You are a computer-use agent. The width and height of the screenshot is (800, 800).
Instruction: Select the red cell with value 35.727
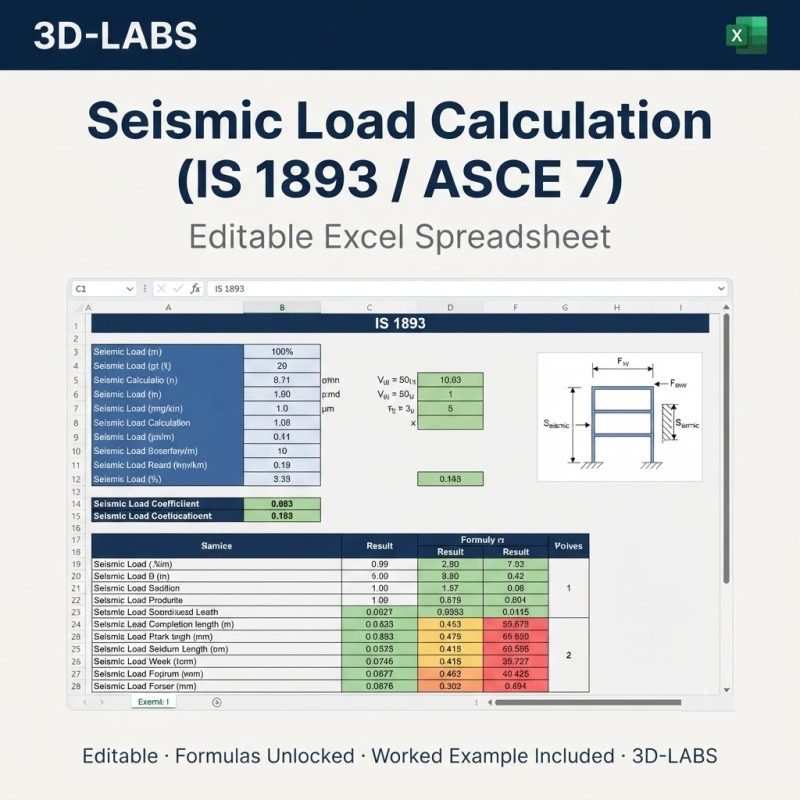point(515,661)
